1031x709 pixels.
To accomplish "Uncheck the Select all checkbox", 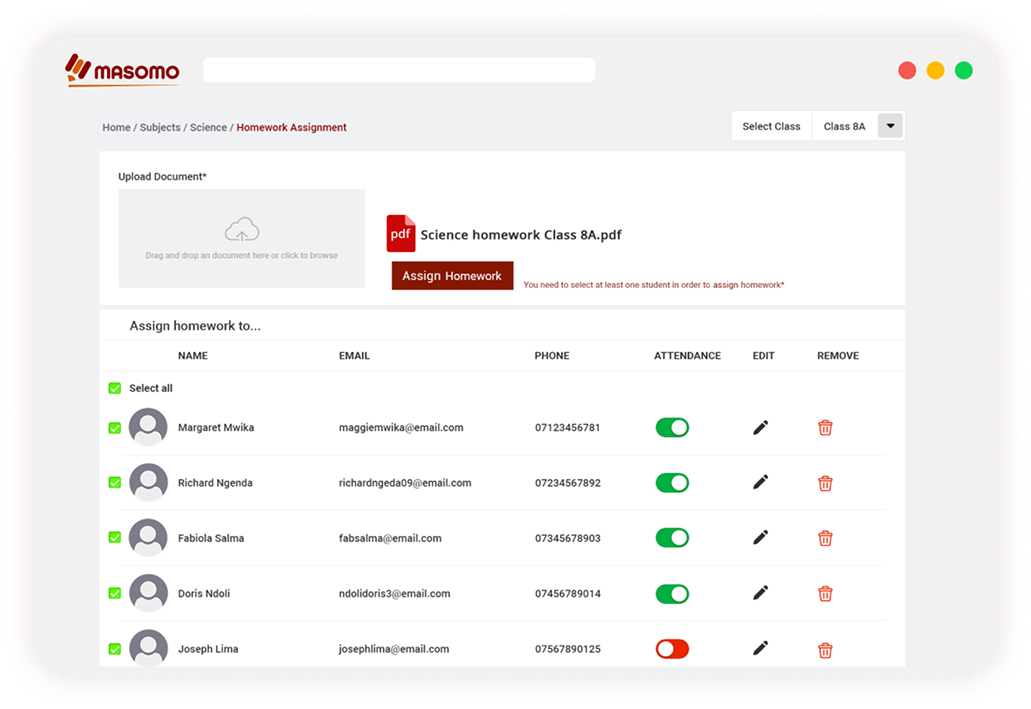I will click(115, 388).
